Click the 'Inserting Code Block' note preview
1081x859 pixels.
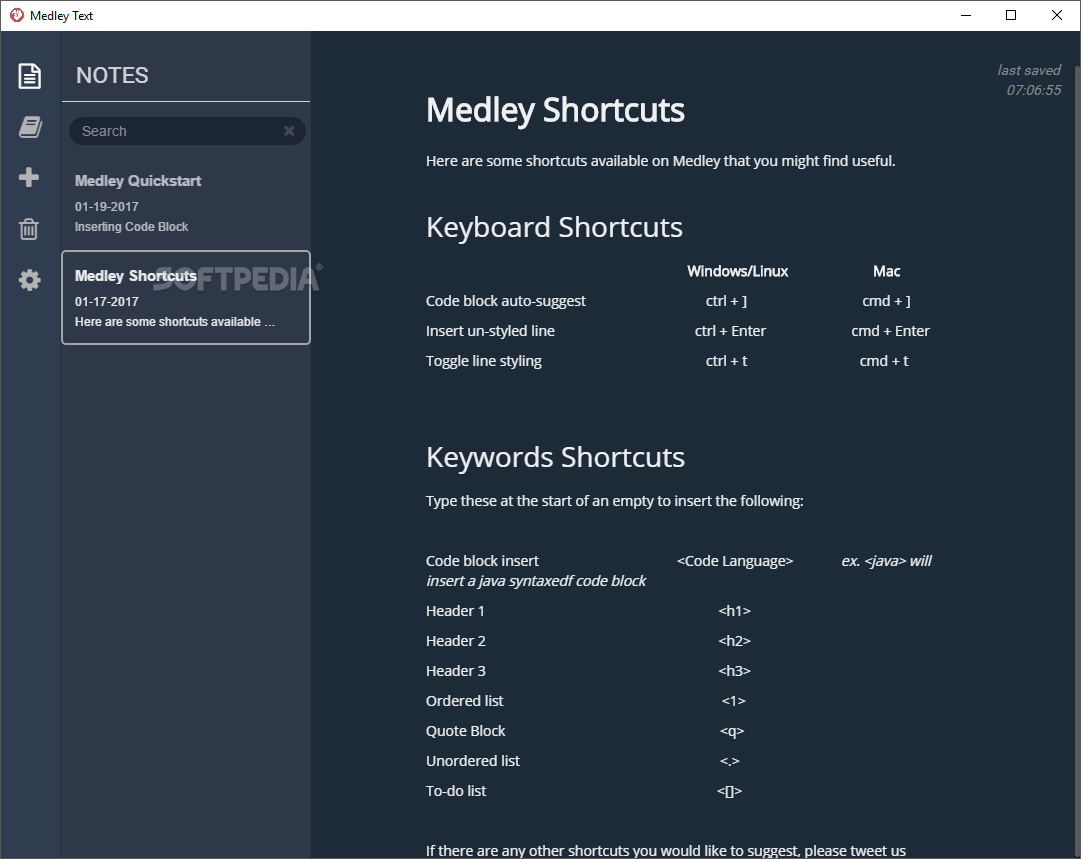pos(131,227)
